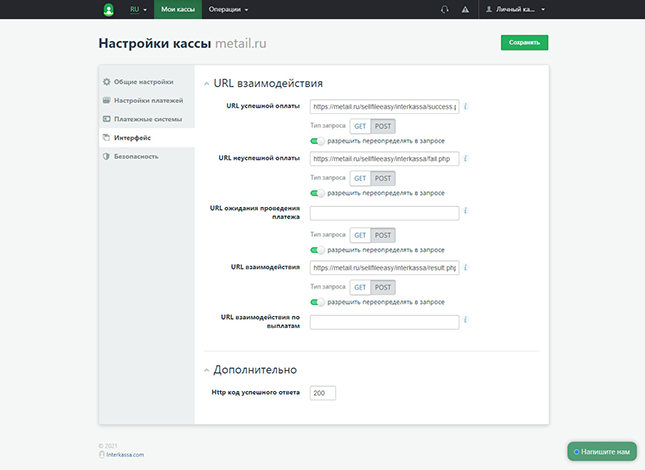Click the Interkassa logo in top bar

coord(109,9)
